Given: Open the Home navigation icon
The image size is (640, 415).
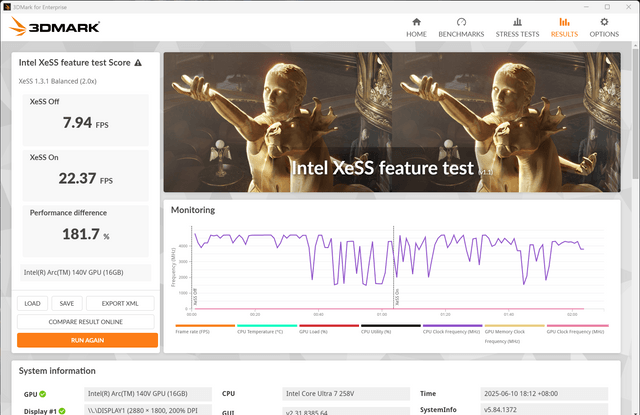Looking at the screenshot, I should click(416, 22).
